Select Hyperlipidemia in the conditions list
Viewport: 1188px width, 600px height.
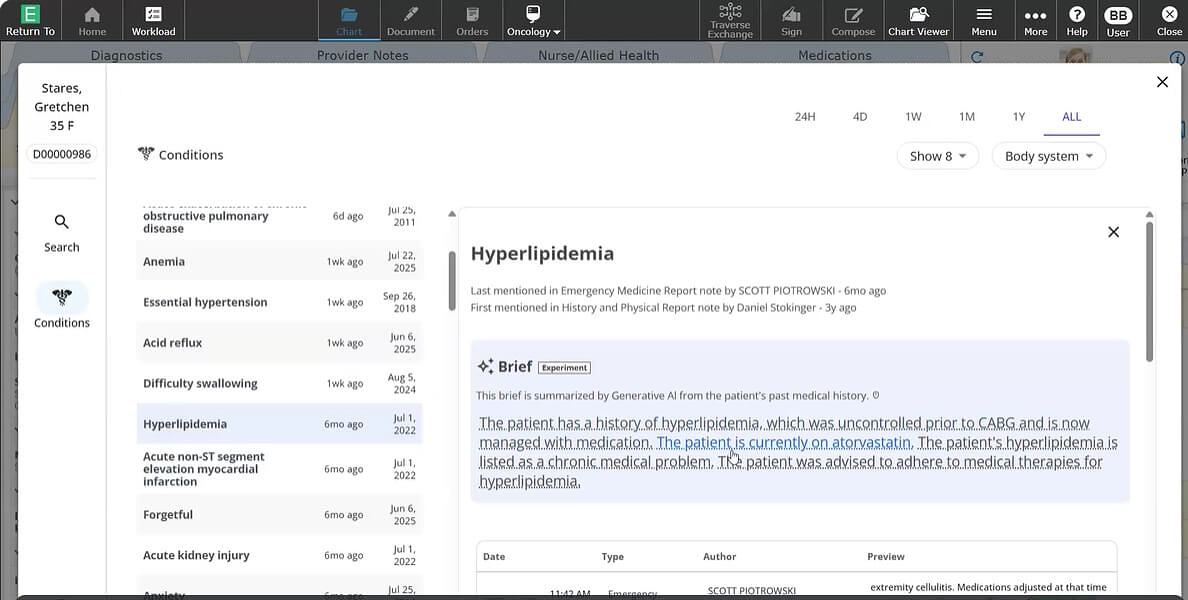click(x=184, y=423)
